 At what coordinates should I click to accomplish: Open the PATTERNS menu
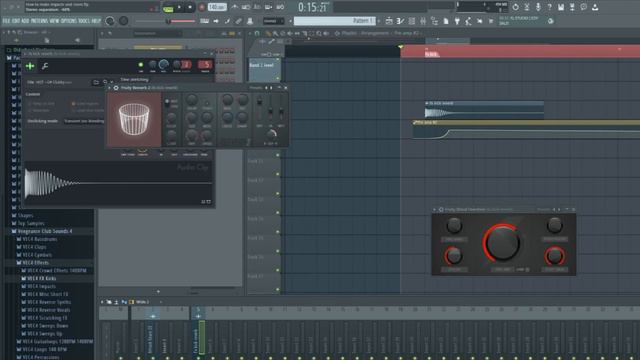(x=39, y=21)
